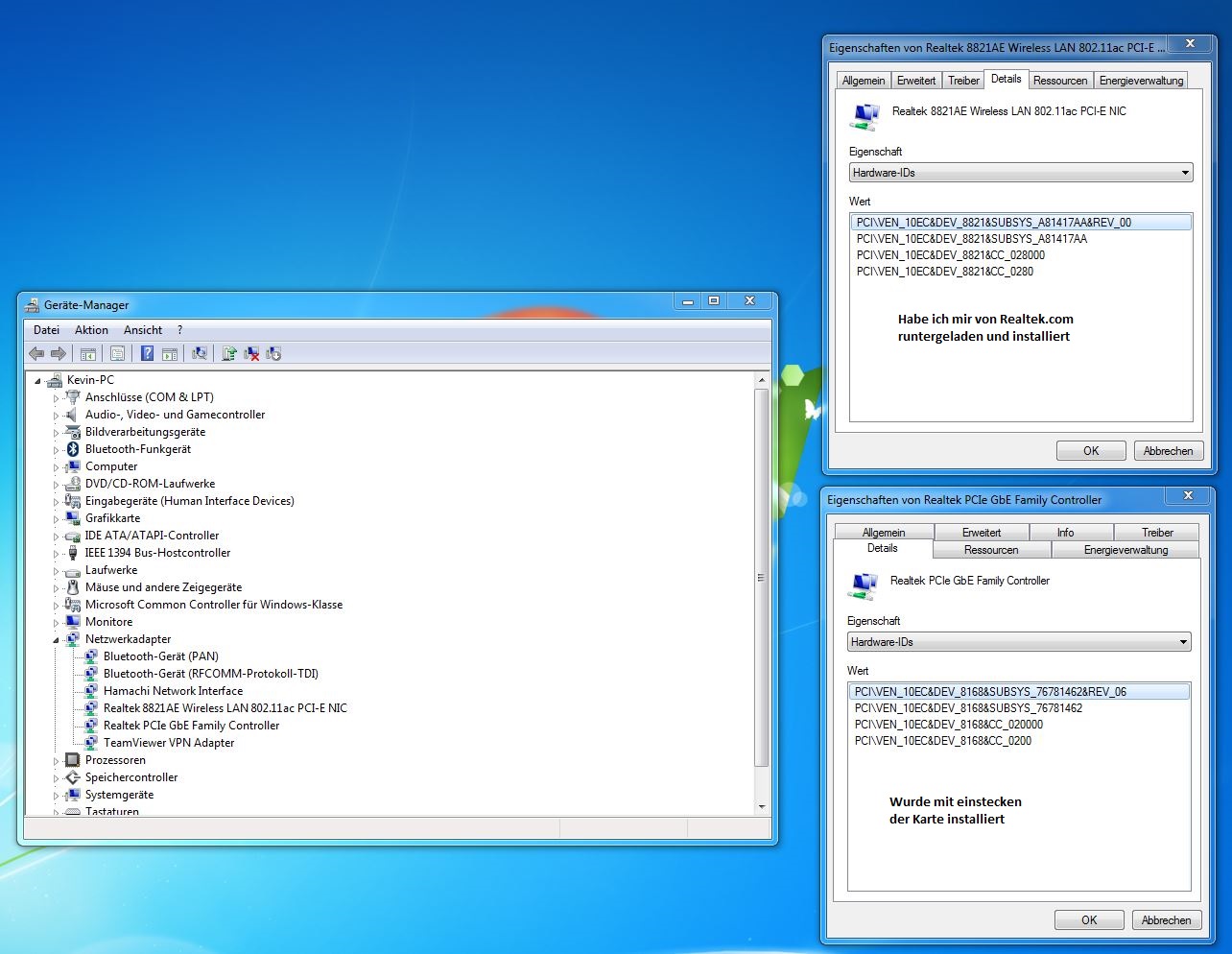Expand the IDE ATA/ATAPI-Controller node

pyautogui.click(x=57, y=537)
